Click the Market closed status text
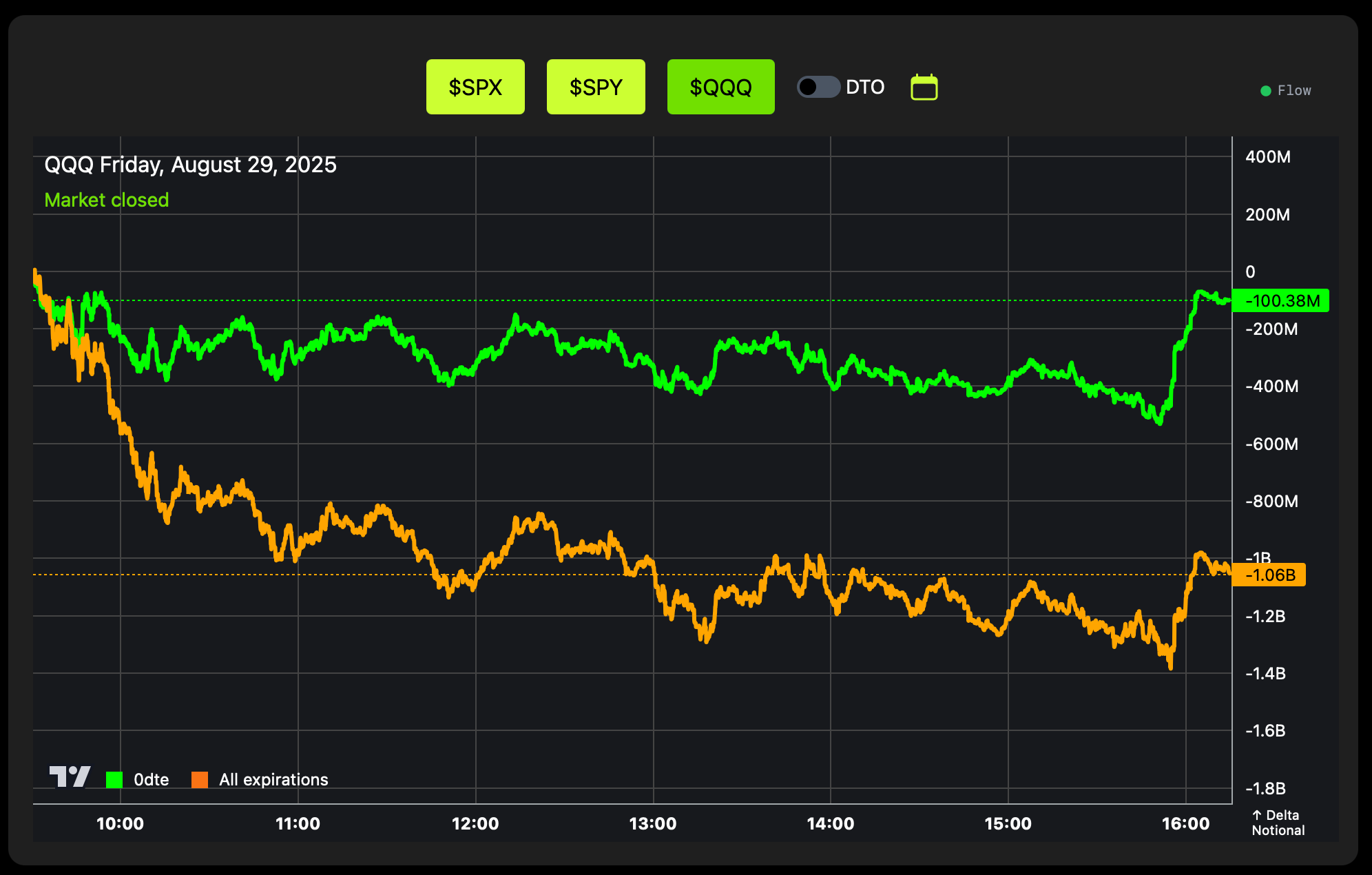Viewport: 1372px width, 875px height. tap(107, 200)
